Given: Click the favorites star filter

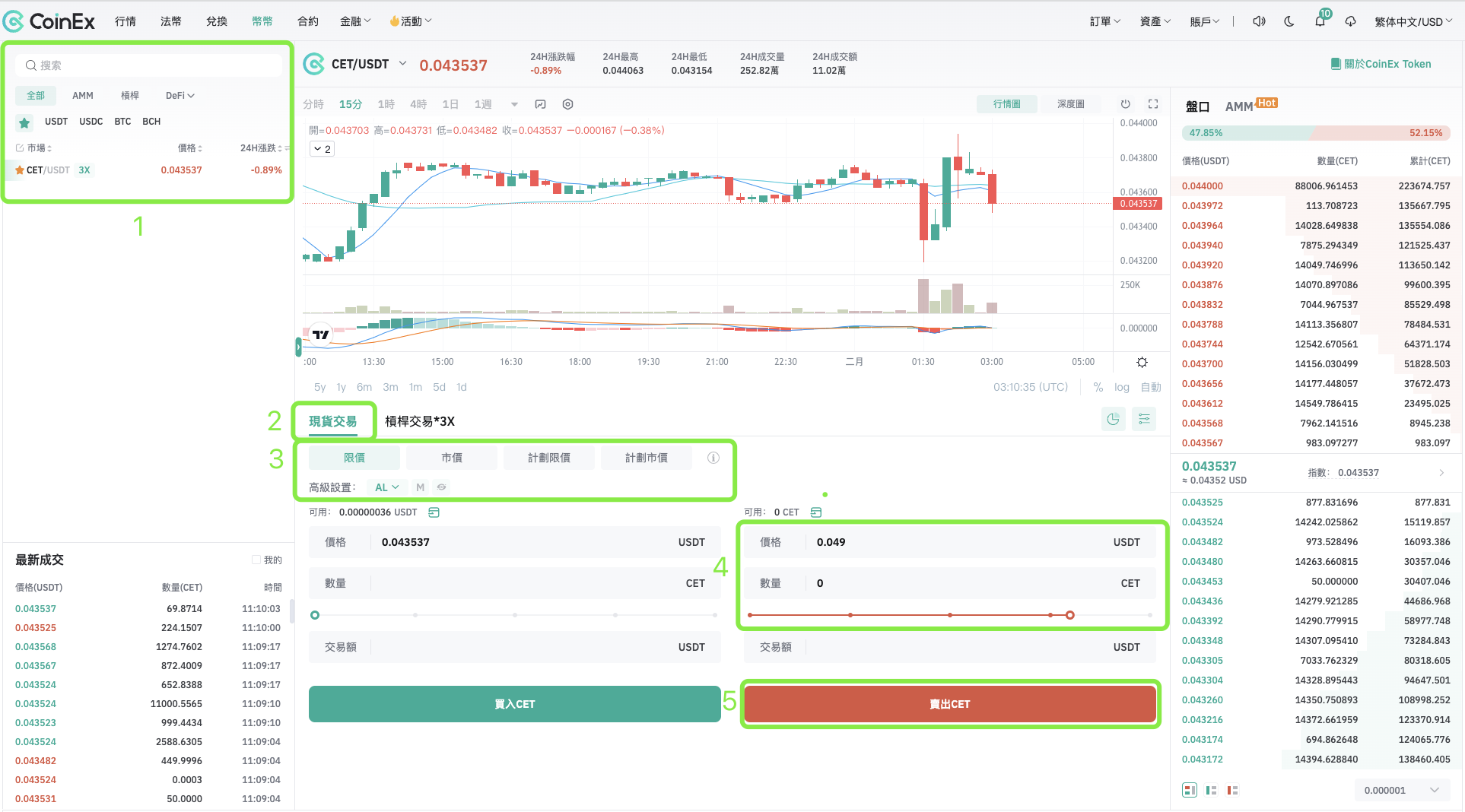Looking at the screenshot, I should [x=24, y=122].
